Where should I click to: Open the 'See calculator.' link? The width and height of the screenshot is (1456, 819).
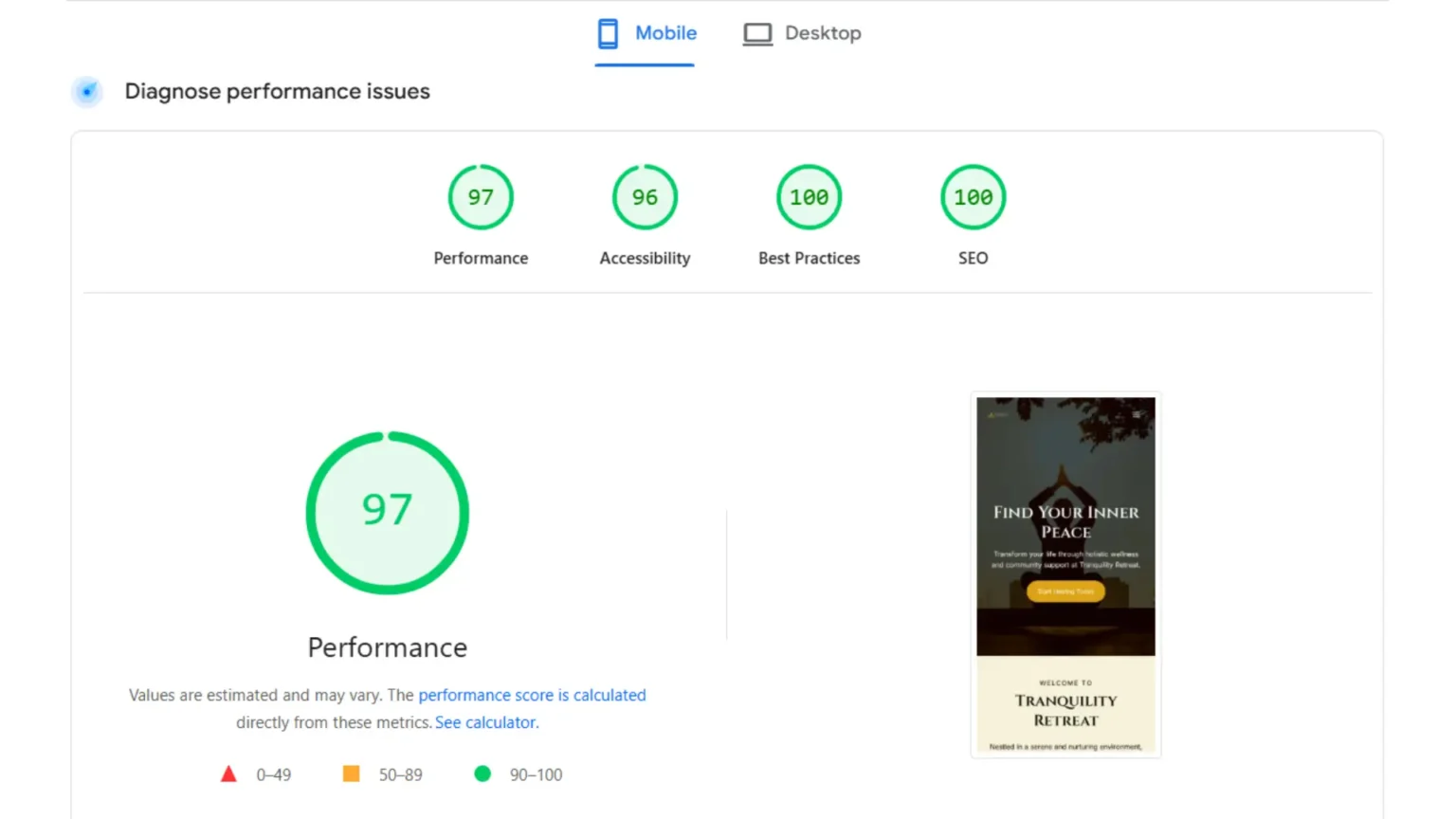(x=486, y=722)
